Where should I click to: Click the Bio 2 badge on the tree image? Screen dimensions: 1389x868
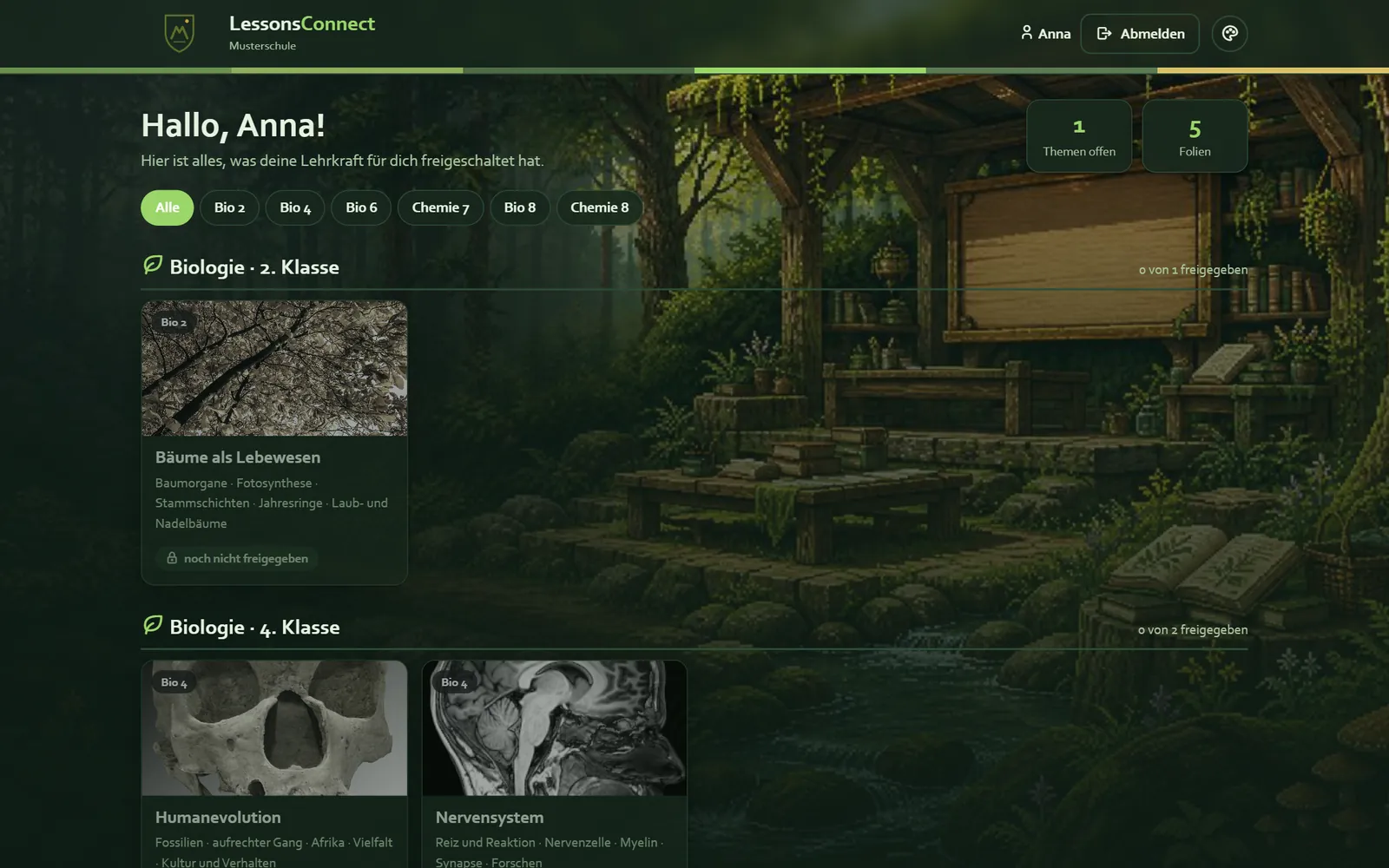click(174, 322)
